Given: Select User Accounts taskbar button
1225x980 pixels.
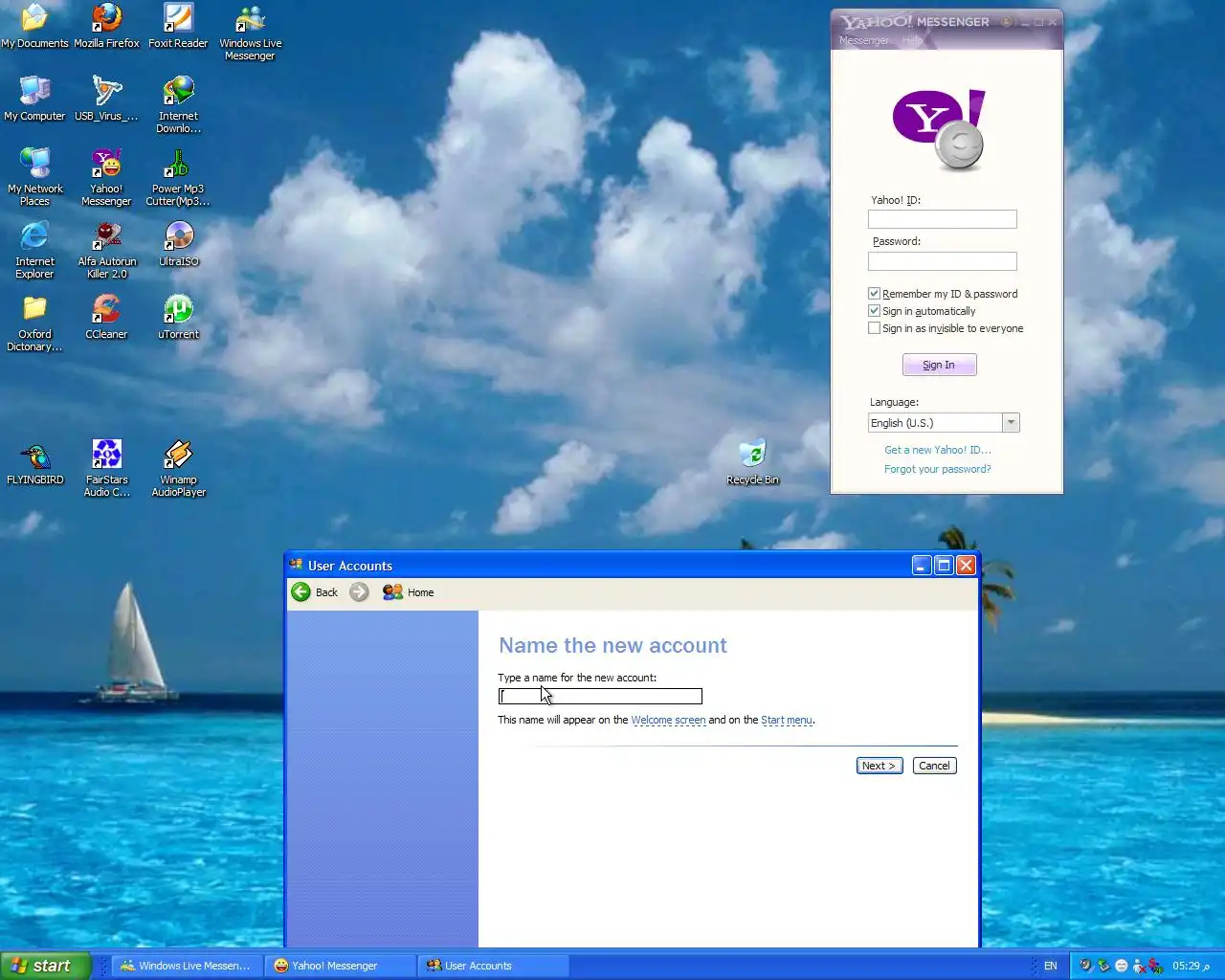Looking at the screenshot, I should (494, 966).
